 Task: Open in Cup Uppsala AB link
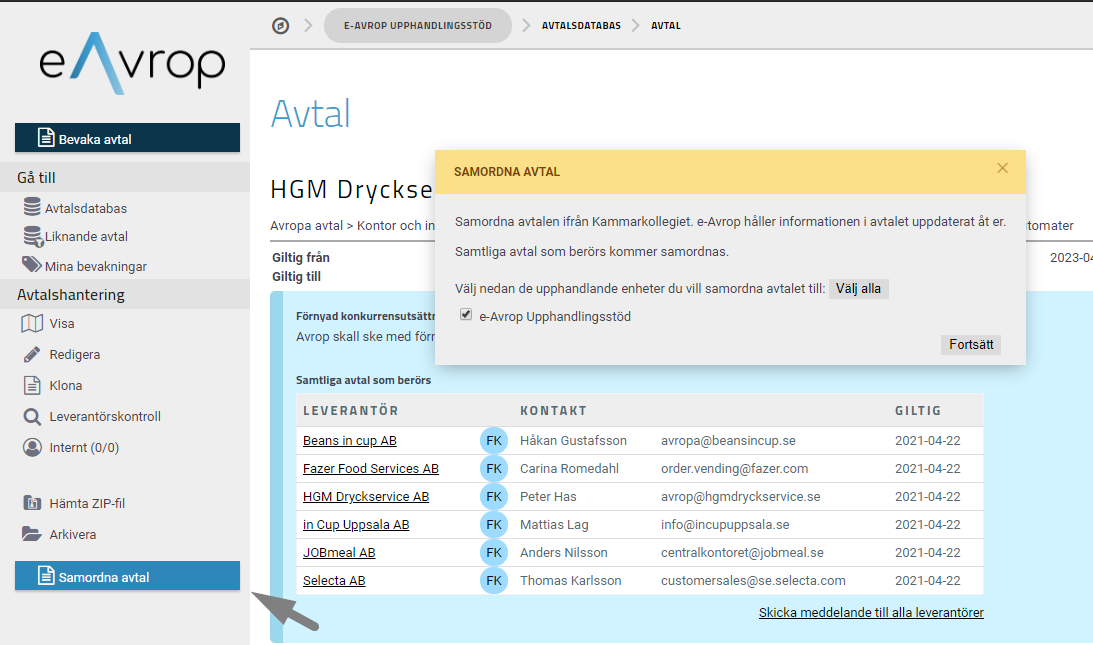(x=356, y=524)
